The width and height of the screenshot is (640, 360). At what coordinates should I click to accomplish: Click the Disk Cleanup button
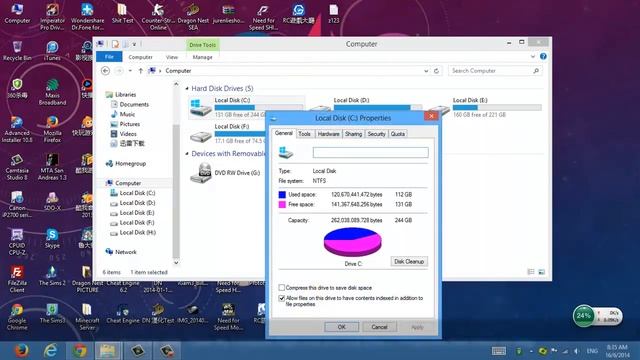pos(409,262)
